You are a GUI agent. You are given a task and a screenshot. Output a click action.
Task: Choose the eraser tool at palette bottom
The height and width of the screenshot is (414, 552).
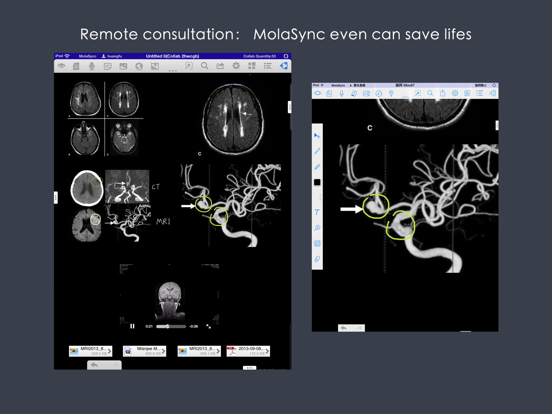(x=317, y=259)
